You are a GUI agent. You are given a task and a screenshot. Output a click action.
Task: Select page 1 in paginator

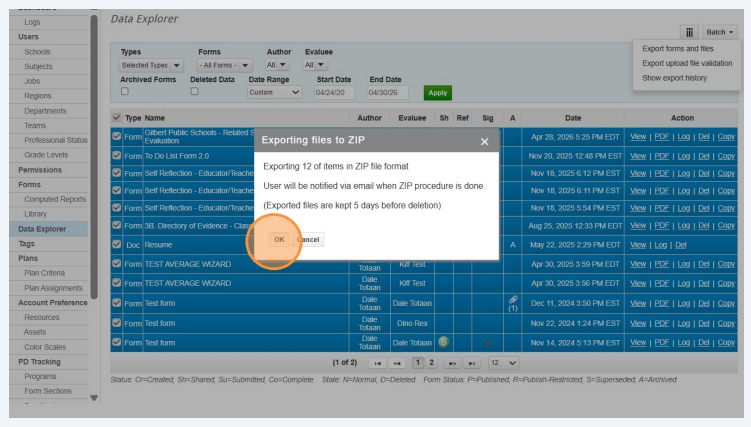click(418, 362)
